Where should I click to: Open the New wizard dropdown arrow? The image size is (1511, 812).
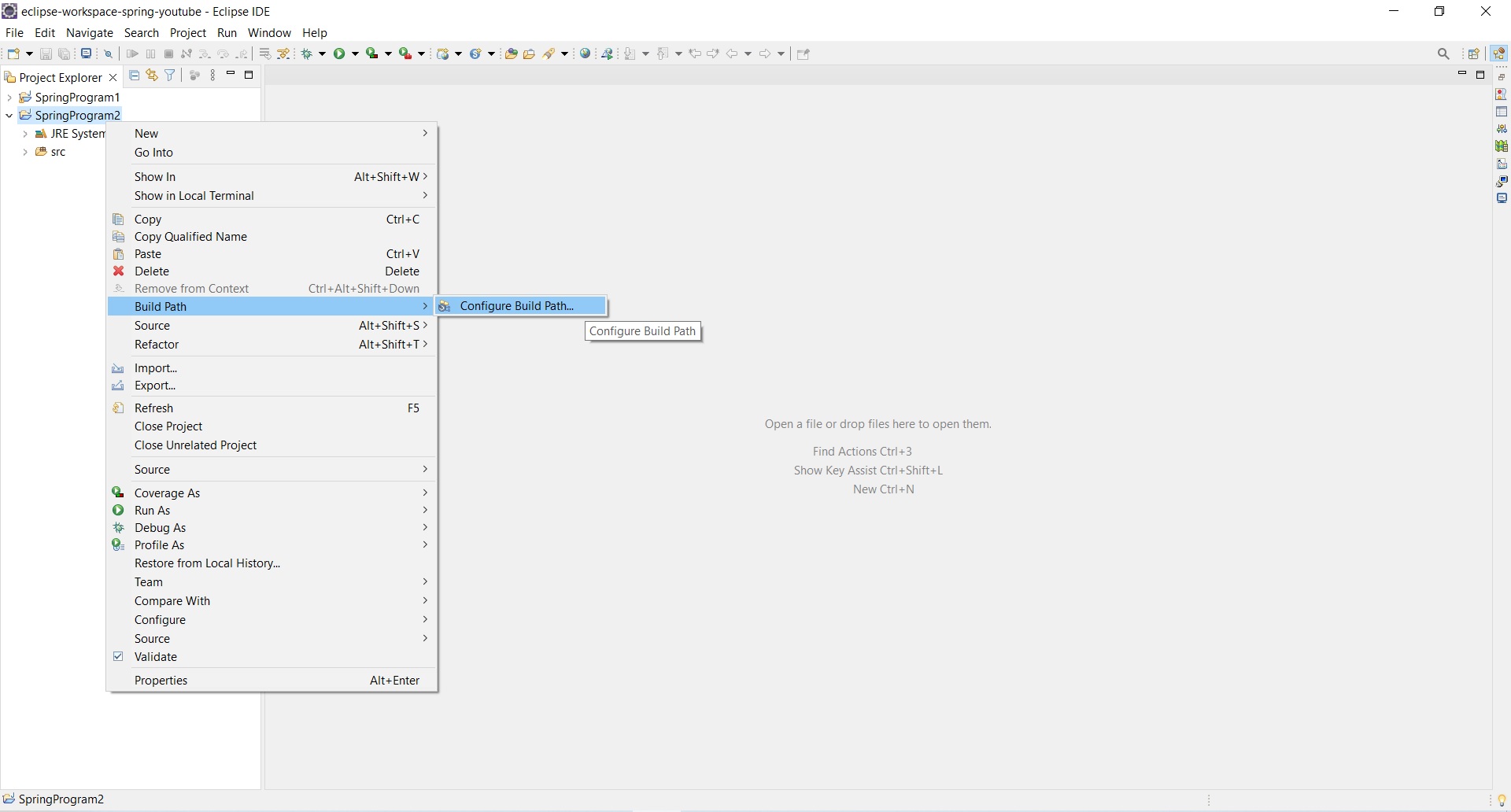[x=29, y=54]
